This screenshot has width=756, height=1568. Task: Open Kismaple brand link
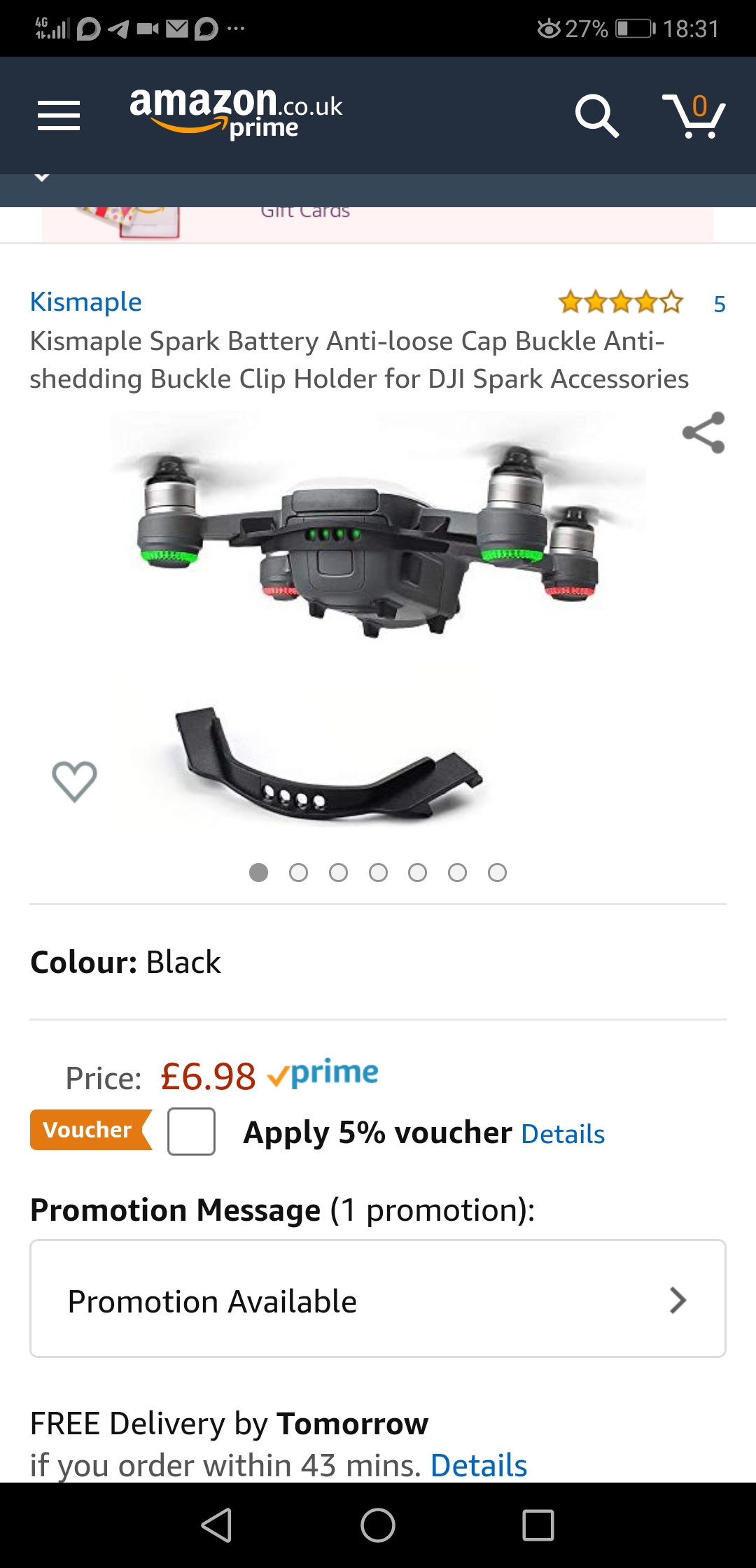(x=86, y=302)
